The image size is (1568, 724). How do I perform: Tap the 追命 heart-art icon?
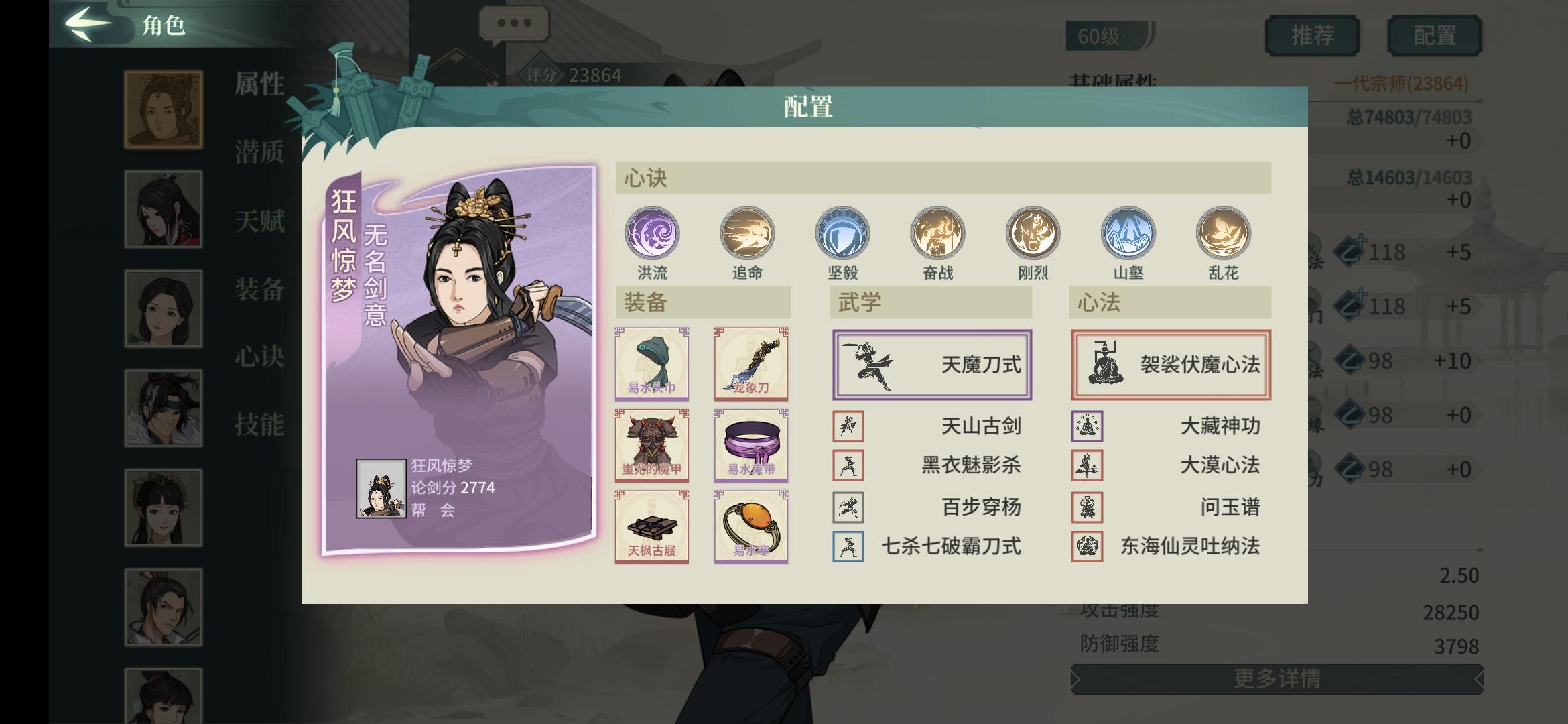point(747,233)
